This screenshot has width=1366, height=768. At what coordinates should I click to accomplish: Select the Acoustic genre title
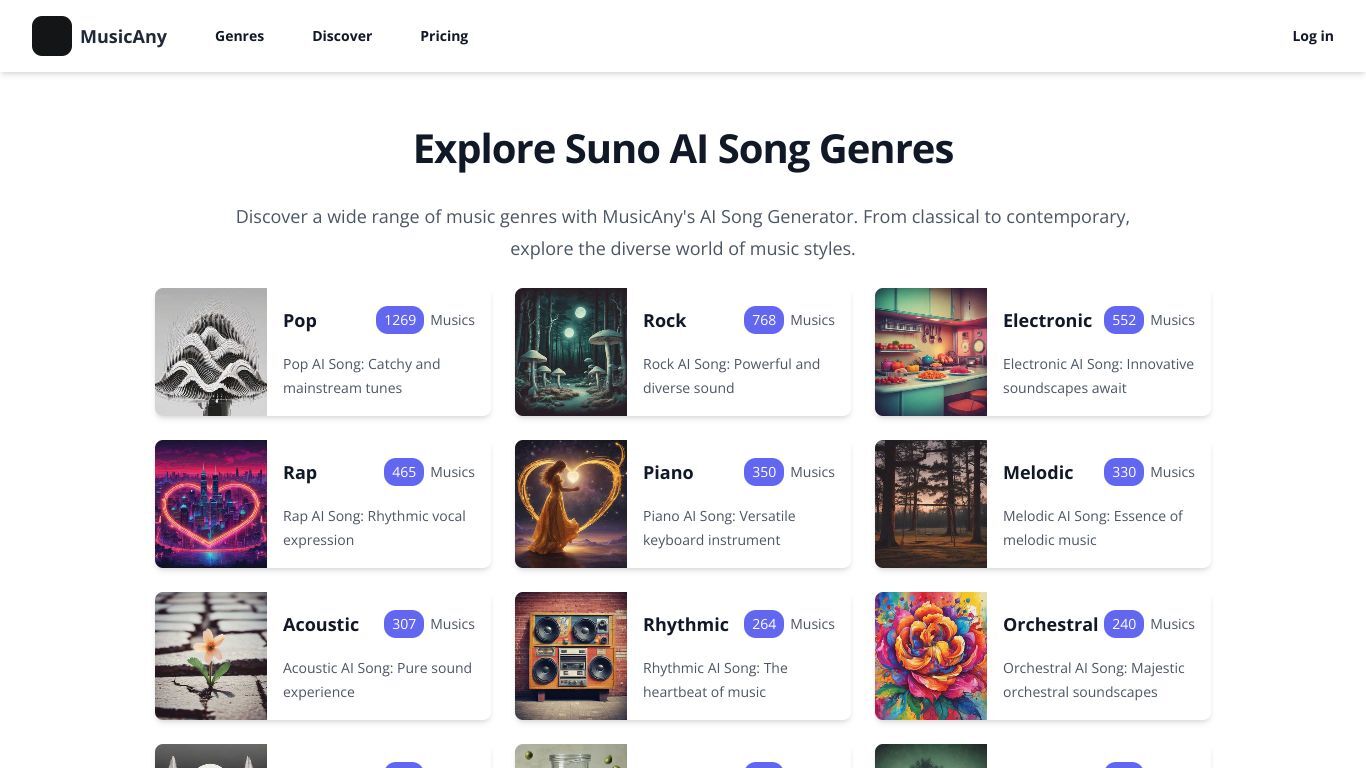point(321,624)
